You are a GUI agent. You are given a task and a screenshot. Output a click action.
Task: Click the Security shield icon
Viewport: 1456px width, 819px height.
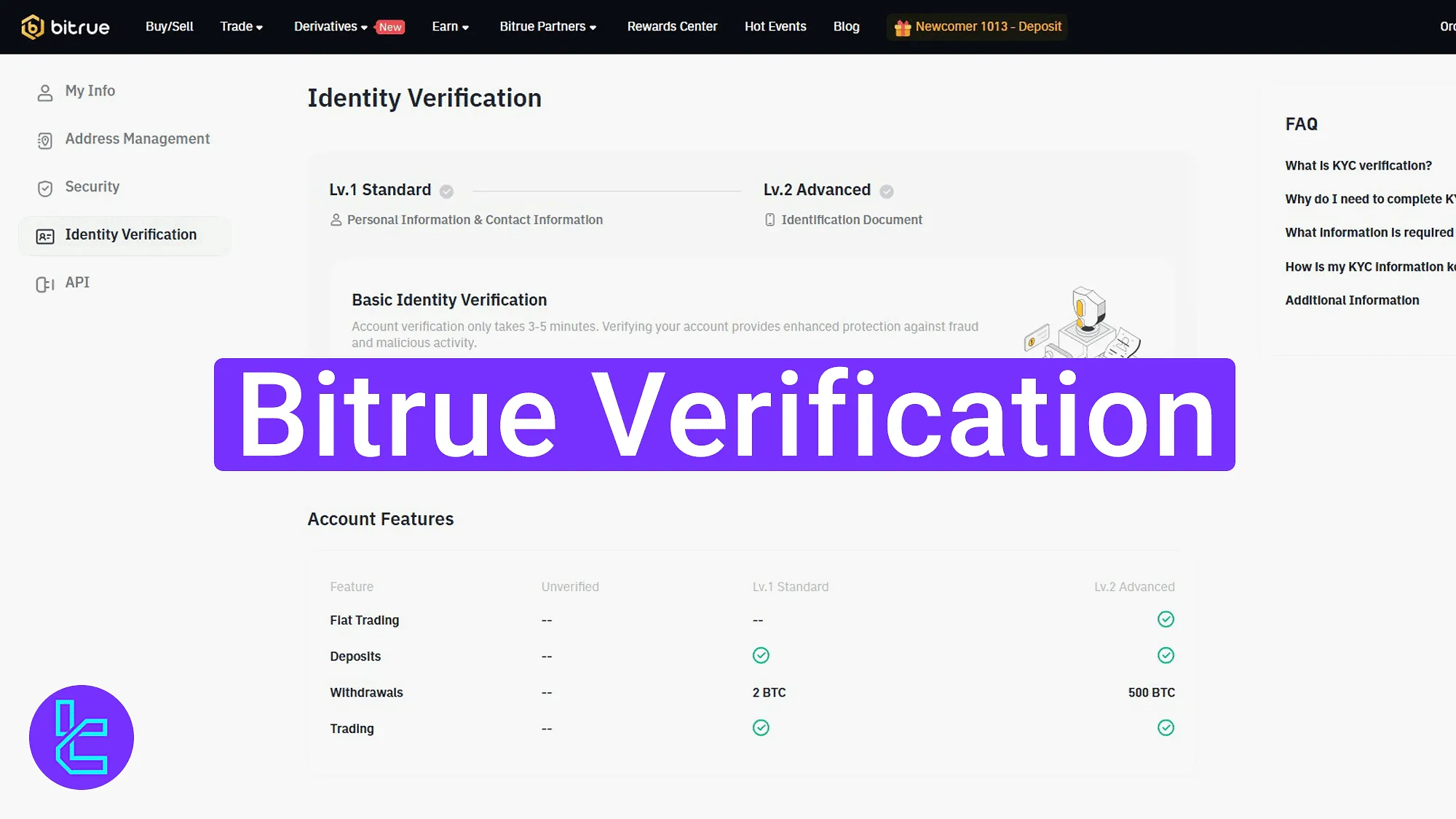tap(45, 189)
